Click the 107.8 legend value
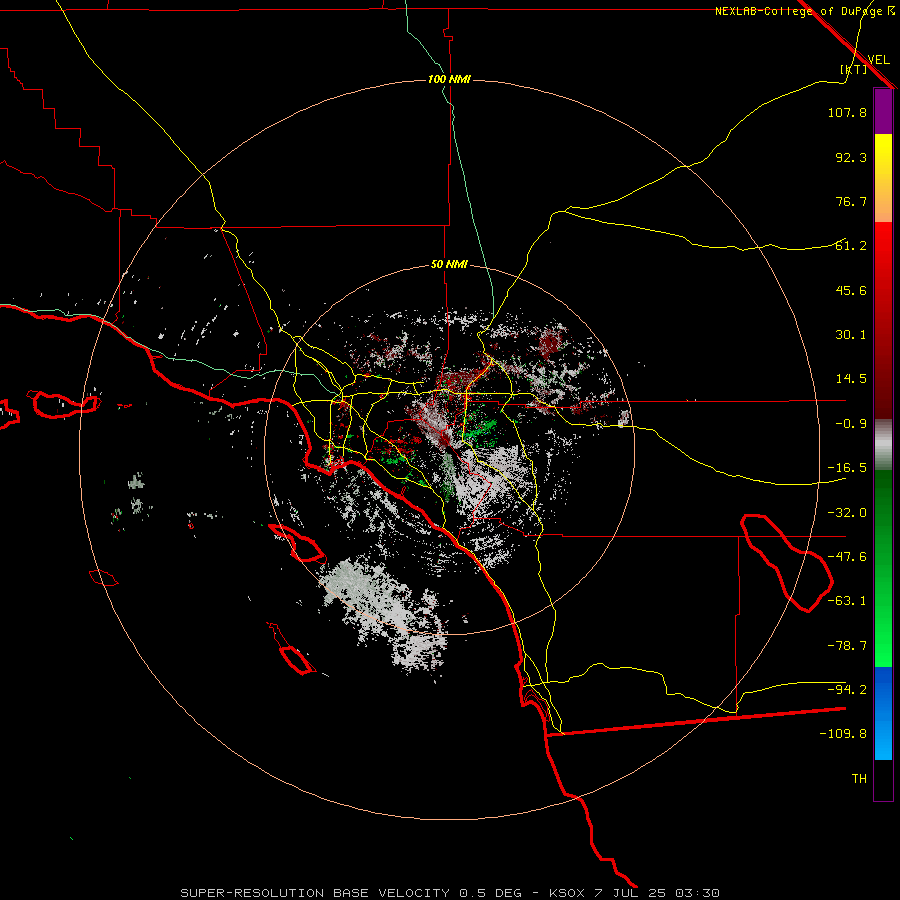This screenshot has height=900, width=900. coord(847,112)
